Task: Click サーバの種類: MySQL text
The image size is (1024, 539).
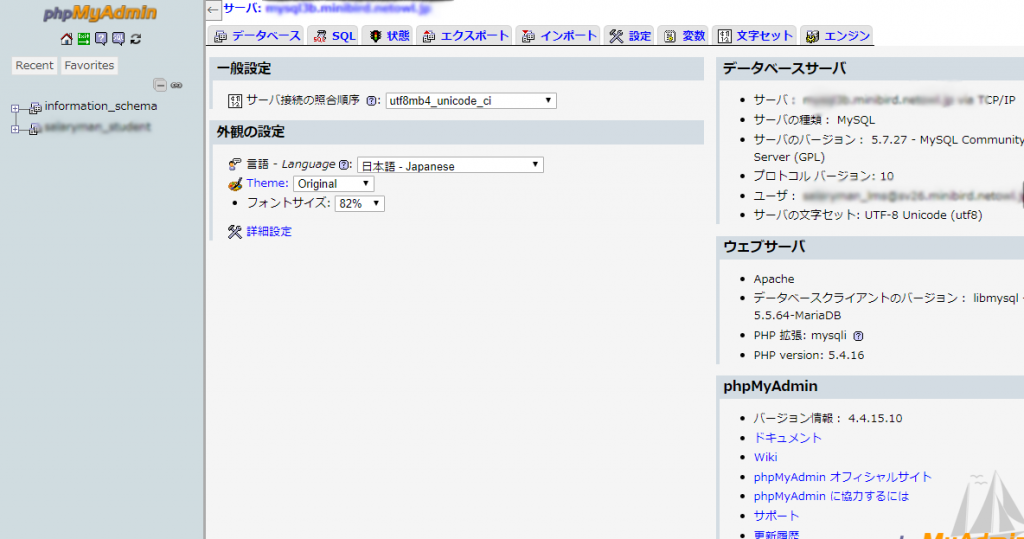Action: coord(814,120)
